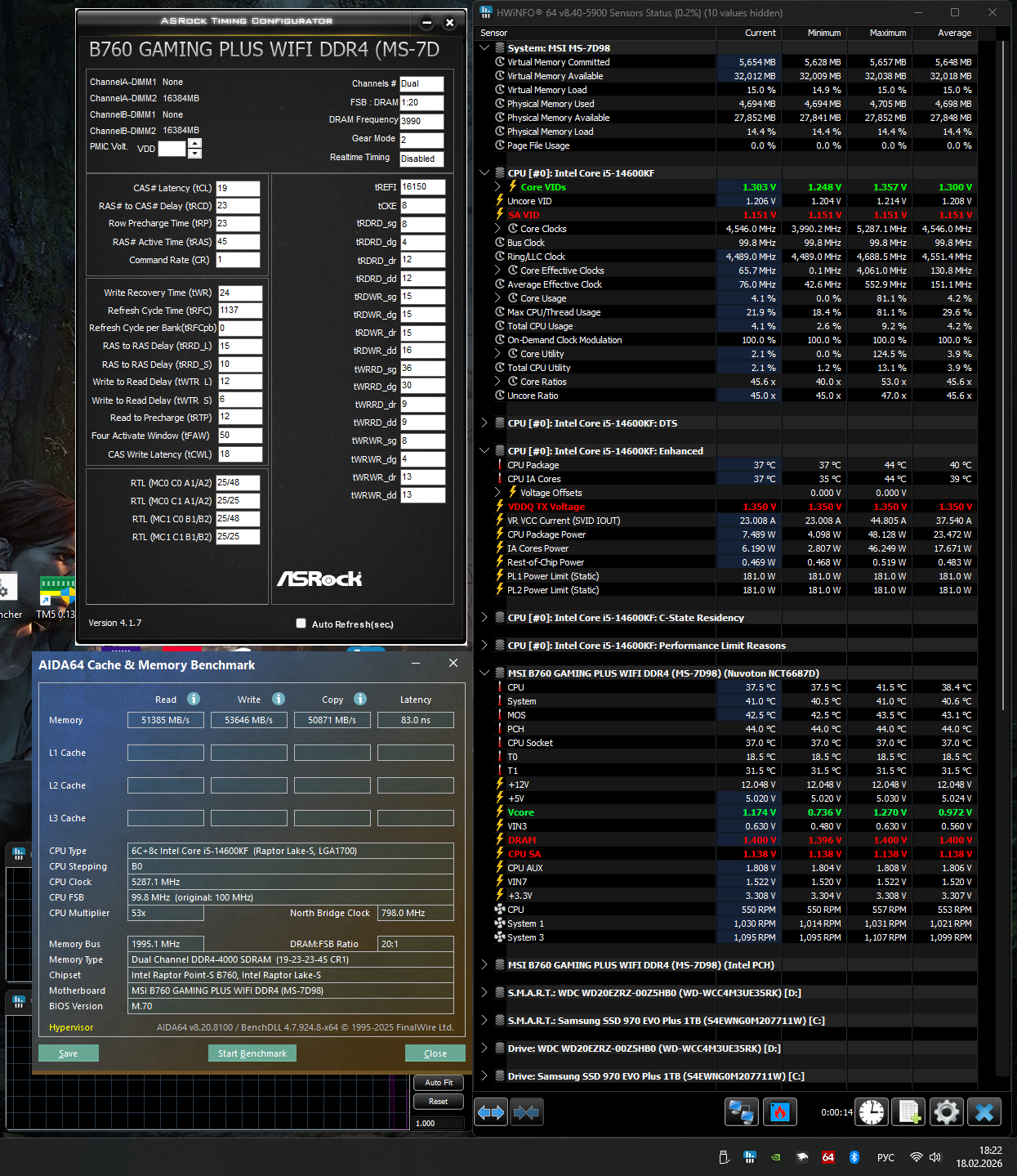The width and height of the screenshot is (1017, 1176).
Task: Click the HWiNFO vertical scrollbar thumb
Action: [1004, 376]
